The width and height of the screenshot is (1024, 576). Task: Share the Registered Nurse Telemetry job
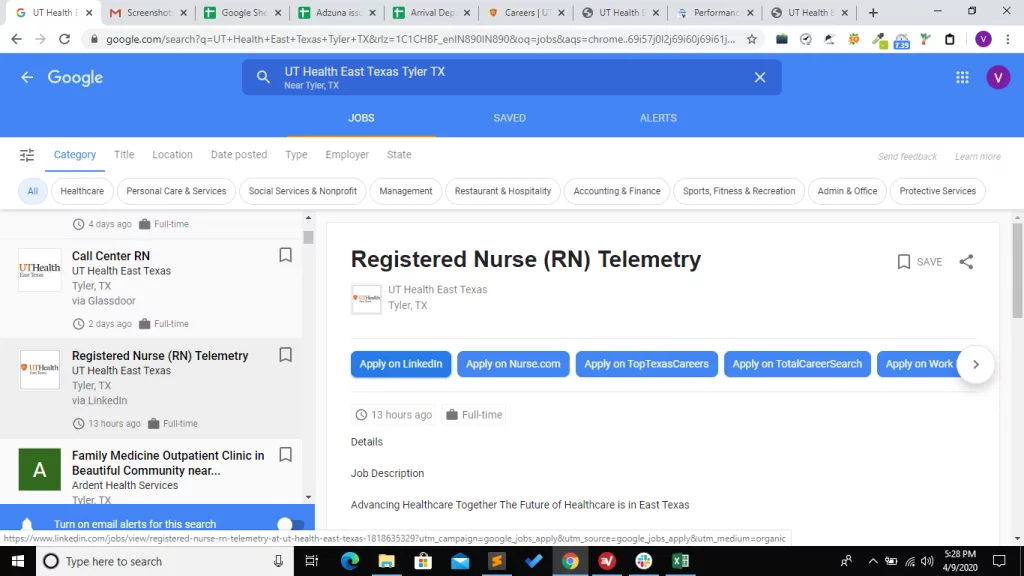pos(966,262)
